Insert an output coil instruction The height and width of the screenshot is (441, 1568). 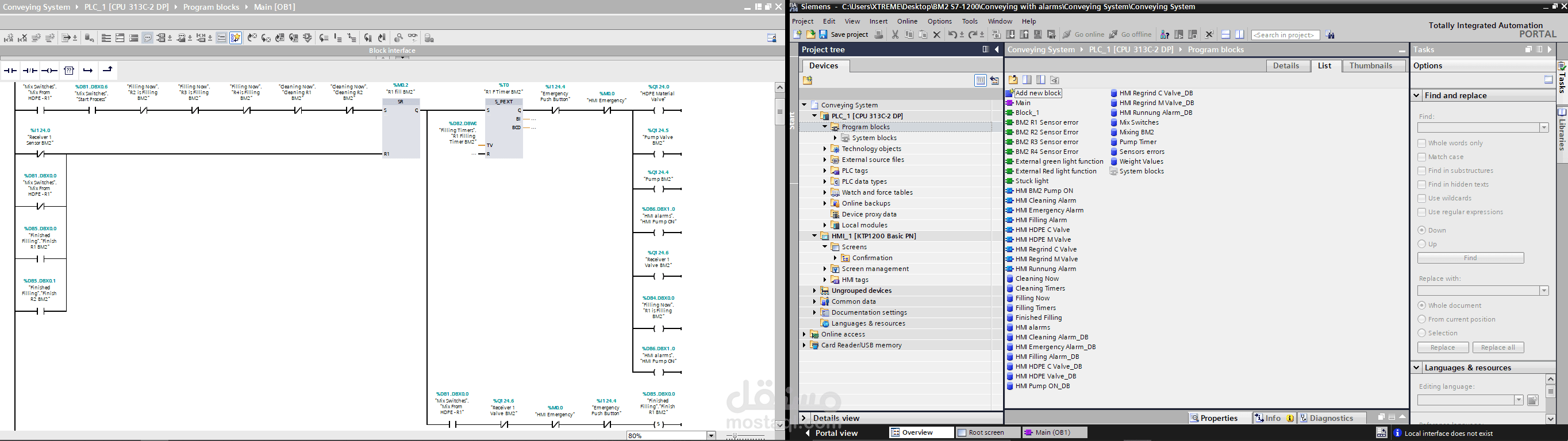49,71
